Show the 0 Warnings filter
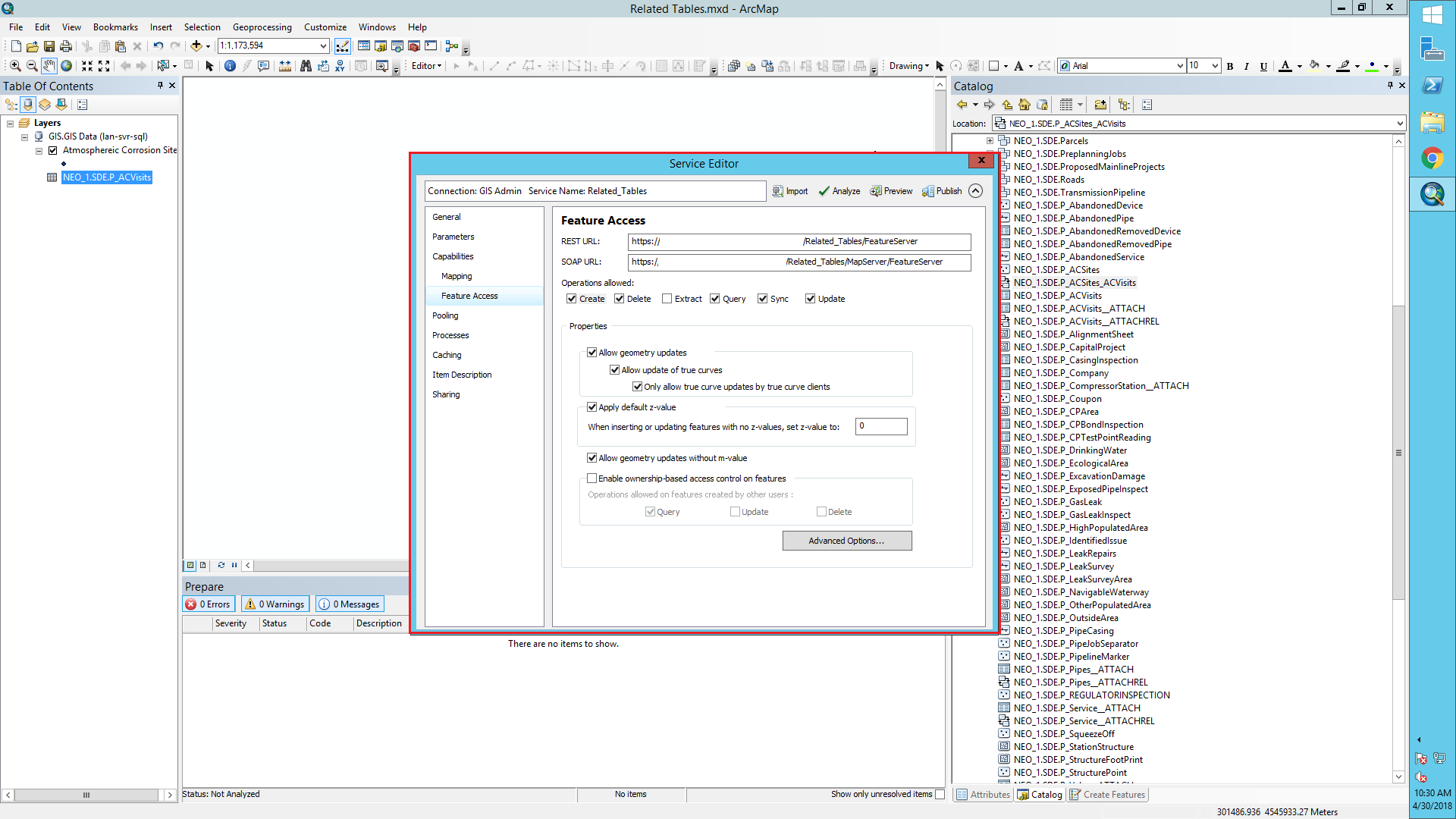This screenshot has height=819, width=1456. 275,604
